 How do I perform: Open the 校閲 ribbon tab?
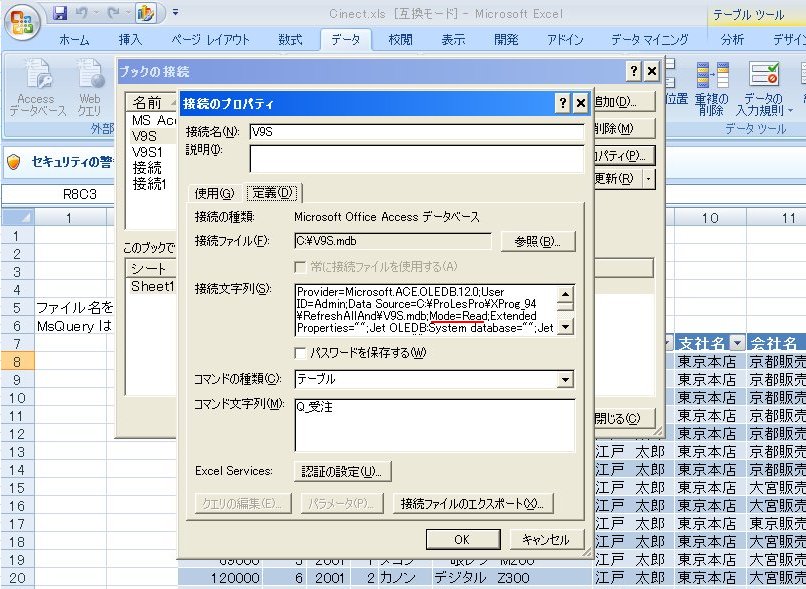(400, 40)
